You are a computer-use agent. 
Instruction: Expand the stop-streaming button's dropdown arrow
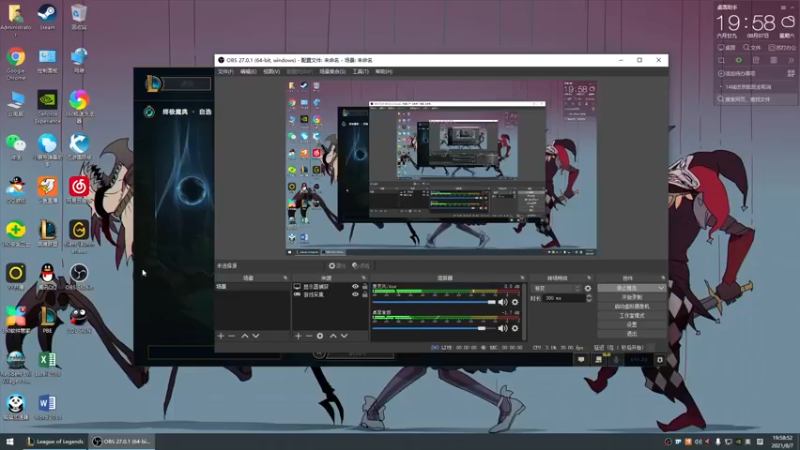click(661, 288)
